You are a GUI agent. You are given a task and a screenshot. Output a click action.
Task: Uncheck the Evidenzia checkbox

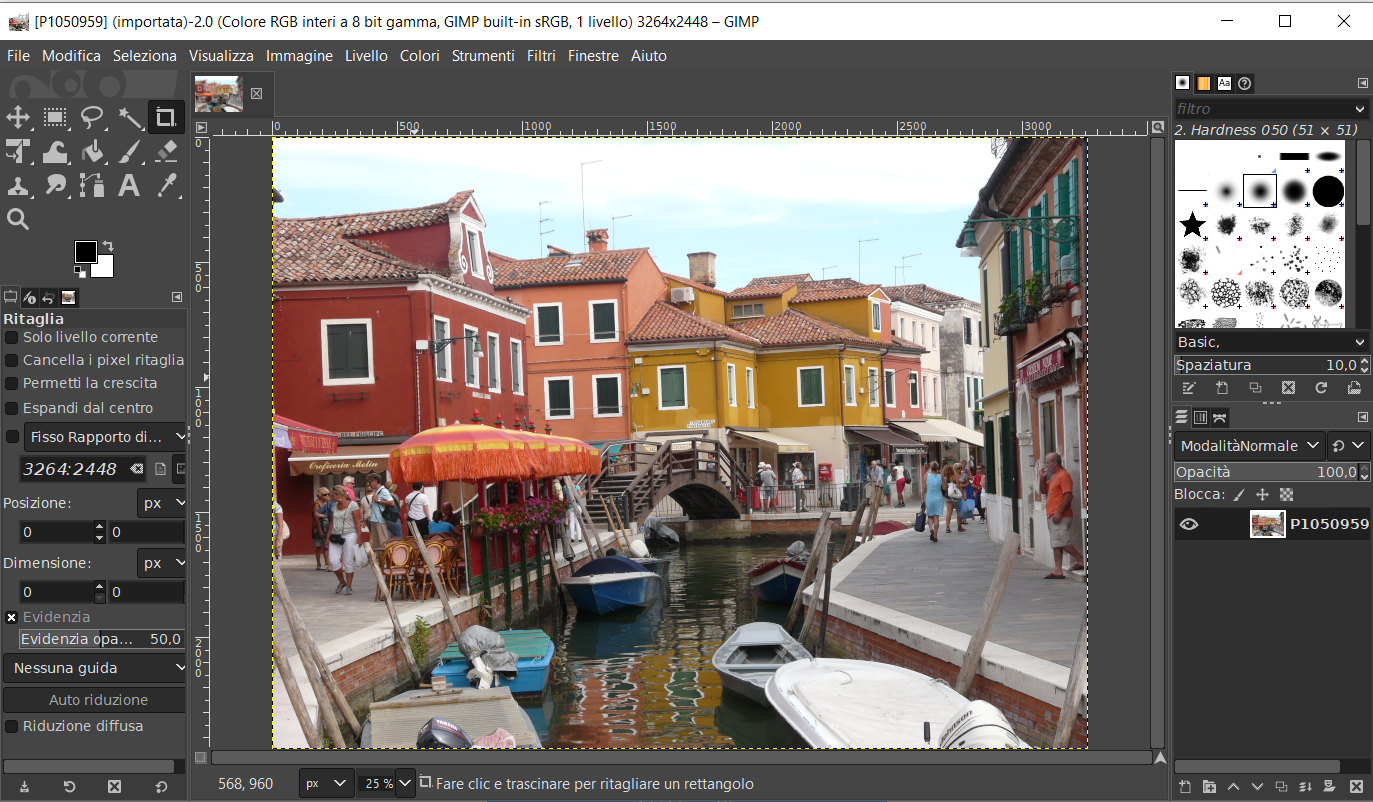point(12,617)
